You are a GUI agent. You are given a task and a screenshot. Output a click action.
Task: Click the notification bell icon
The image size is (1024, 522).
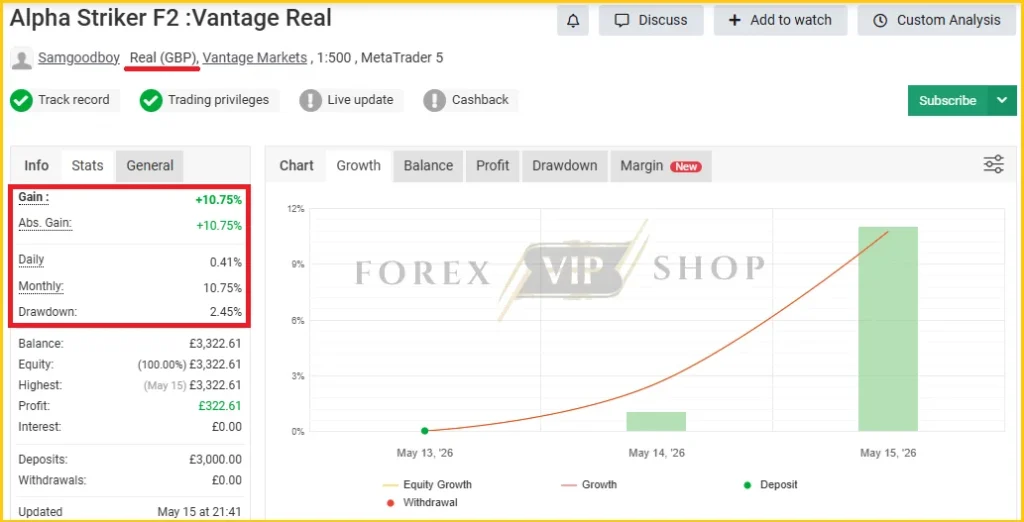(x=573, y=20)
